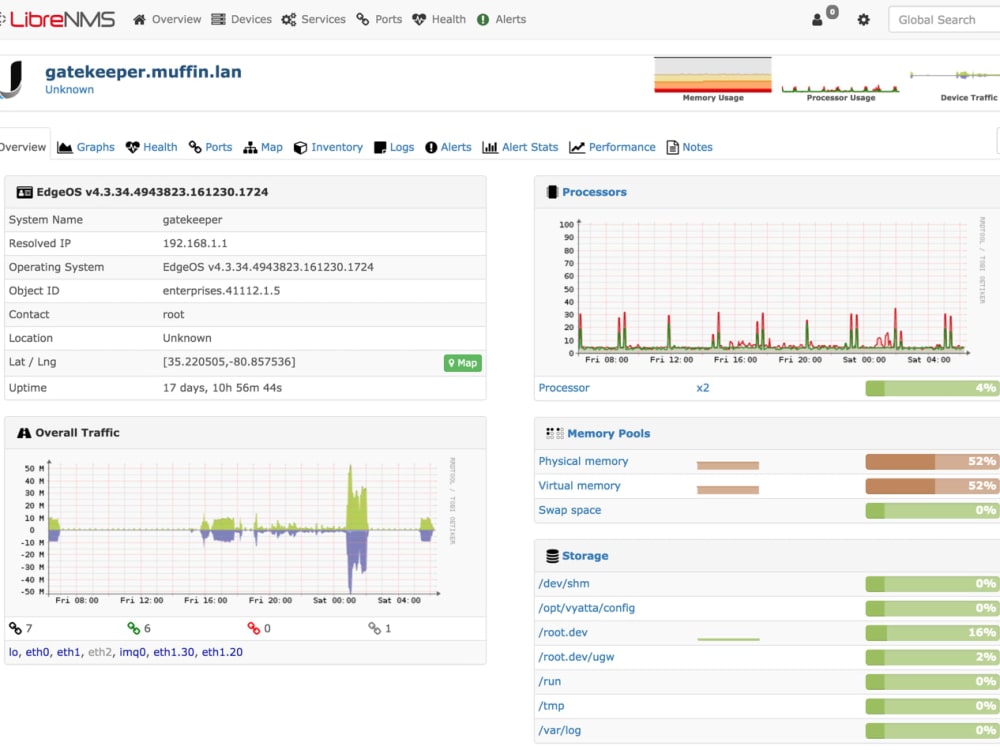Image resolution: width=1000 pixels, height=750 pixels.
Task: Click the Memory Pools icon
Action: pos(555,434)
